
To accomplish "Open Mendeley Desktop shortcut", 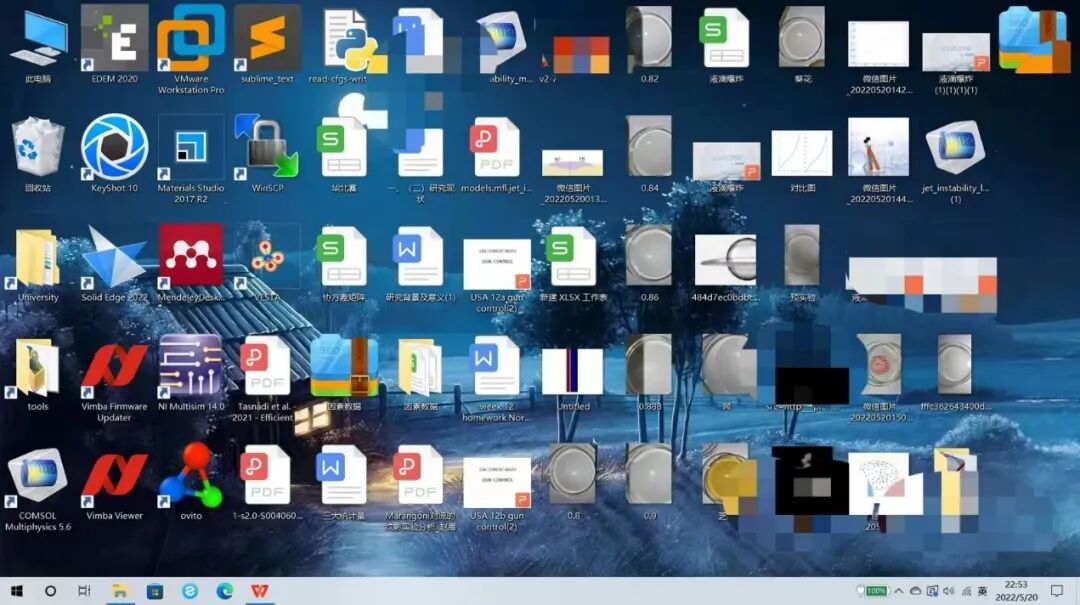I will 191,264.
